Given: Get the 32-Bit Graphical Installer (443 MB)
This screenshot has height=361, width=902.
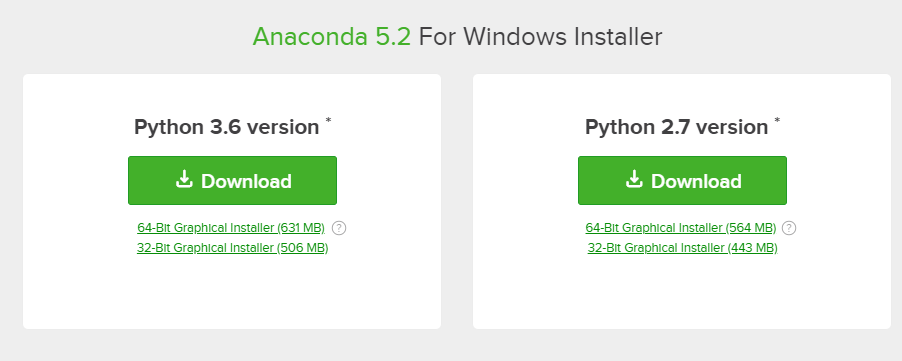Looking at the screenshot, I should pyautogui.click(x=682, y=248).
